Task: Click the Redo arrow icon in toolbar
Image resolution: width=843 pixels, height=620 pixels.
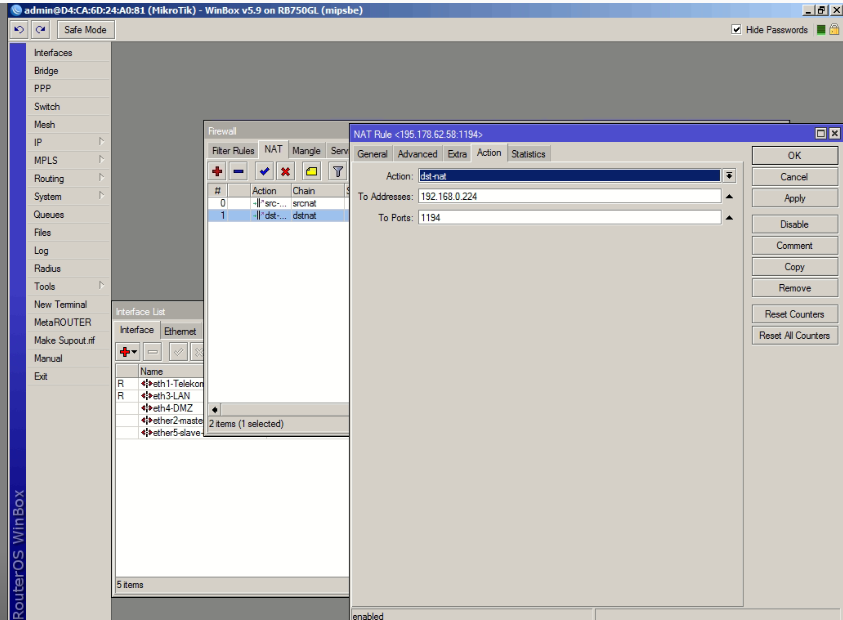Action: [x=41, y=30]
